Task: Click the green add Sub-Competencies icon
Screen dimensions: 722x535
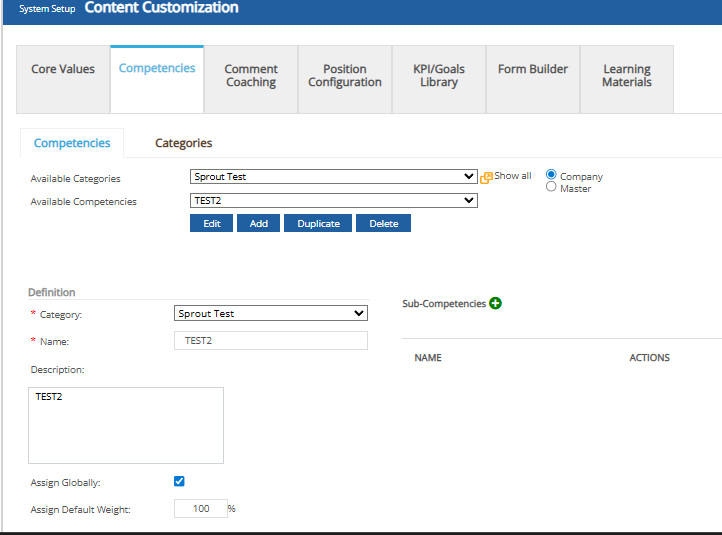Action: click(495, 303)
